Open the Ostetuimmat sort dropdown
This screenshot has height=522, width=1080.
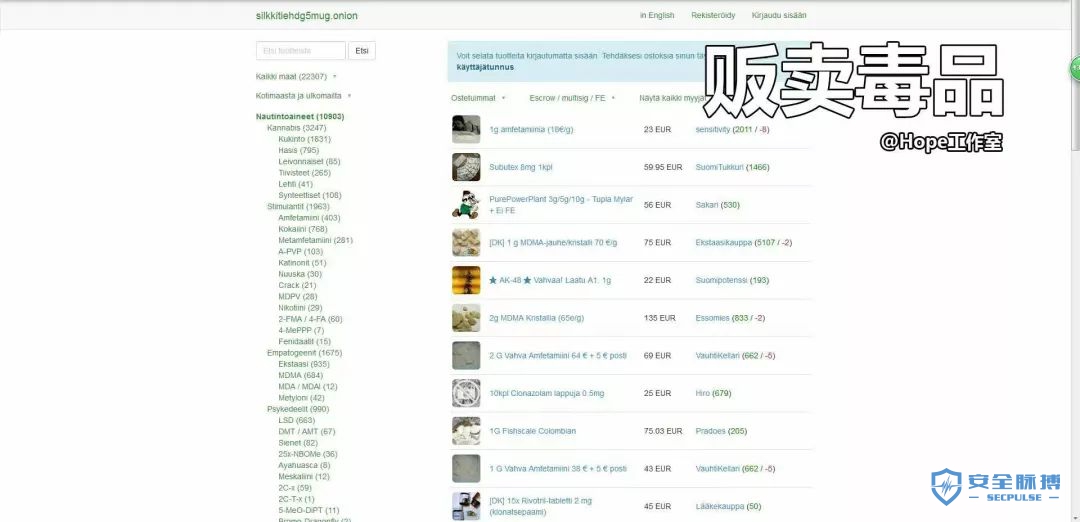coord(478,98)
